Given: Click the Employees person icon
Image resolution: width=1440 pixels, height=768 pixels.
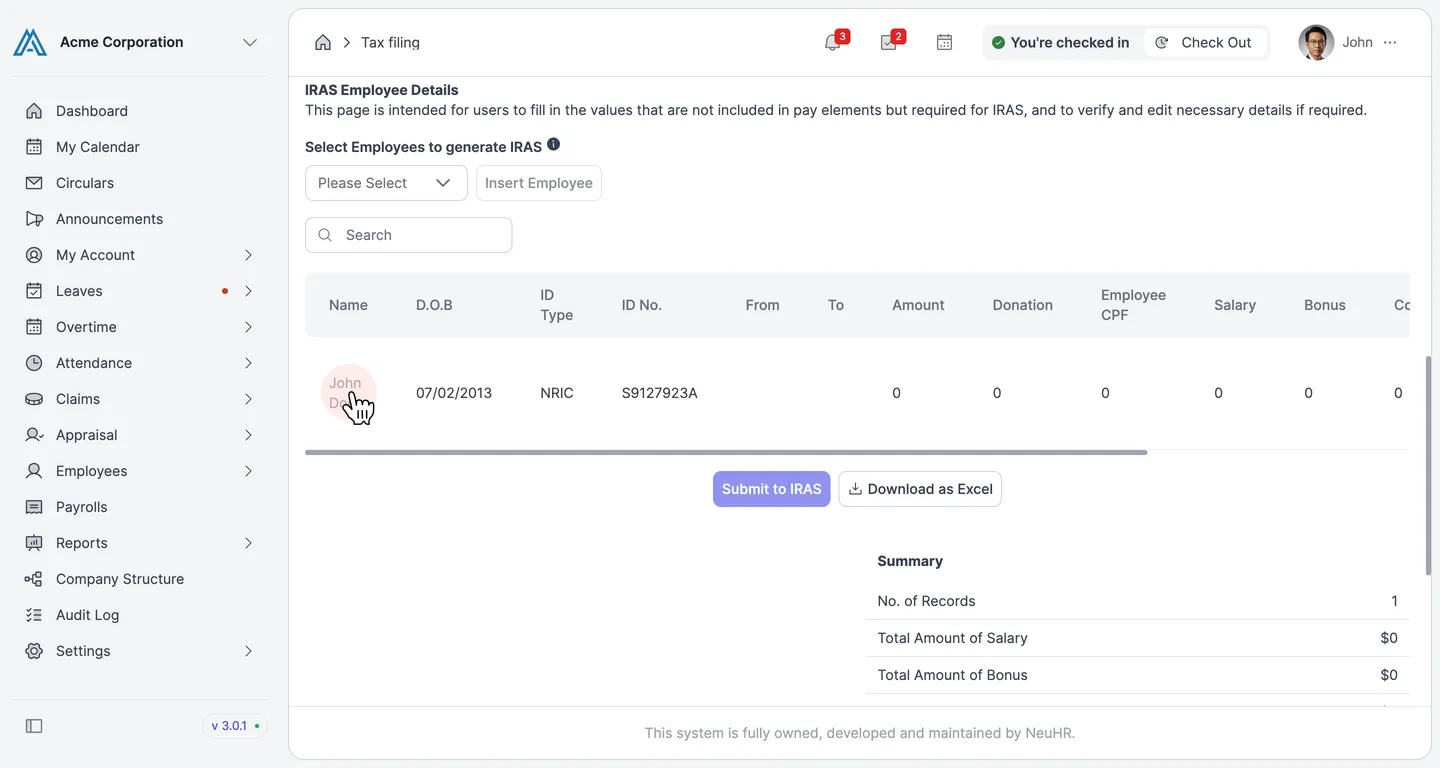Looking at the screenshot, I should click(34, 471).
